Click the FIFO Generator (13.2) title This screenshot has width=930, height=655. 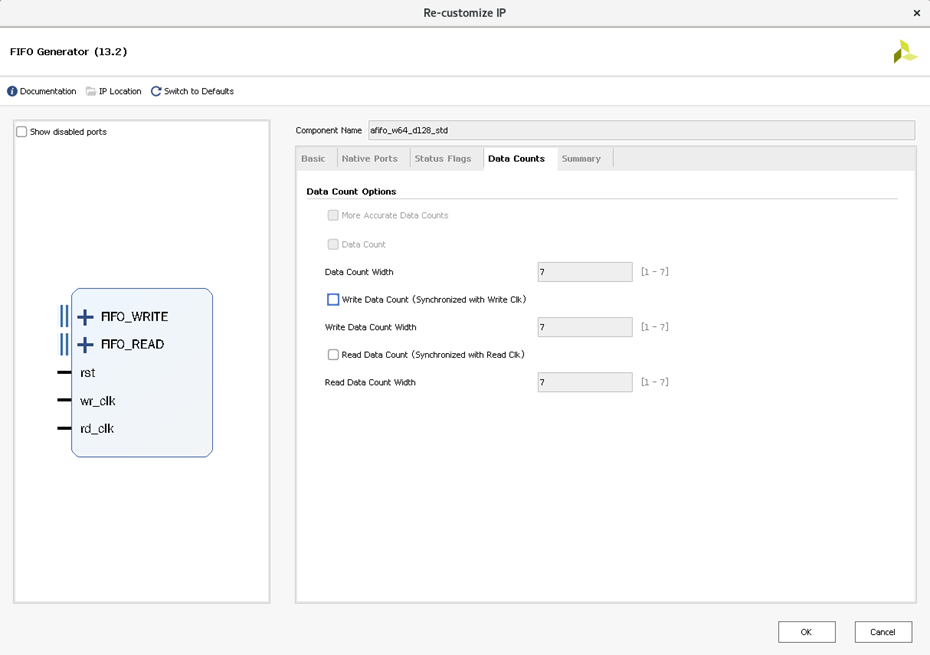pyautogui.click(x=69, y=52)
